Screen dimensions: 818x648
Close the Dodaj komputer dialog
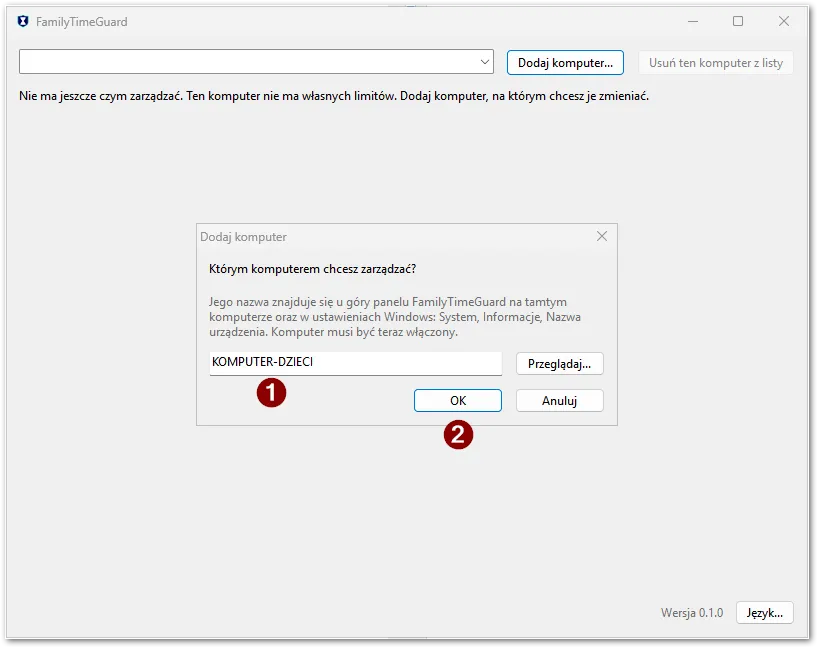coord(602,236)
